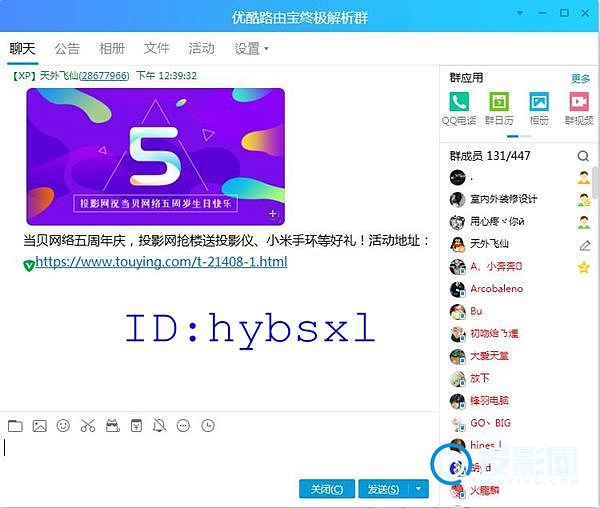Click 更多 link in group apps
The height and width of the screenshot is (508, 600).
click(x=580, y=78)
